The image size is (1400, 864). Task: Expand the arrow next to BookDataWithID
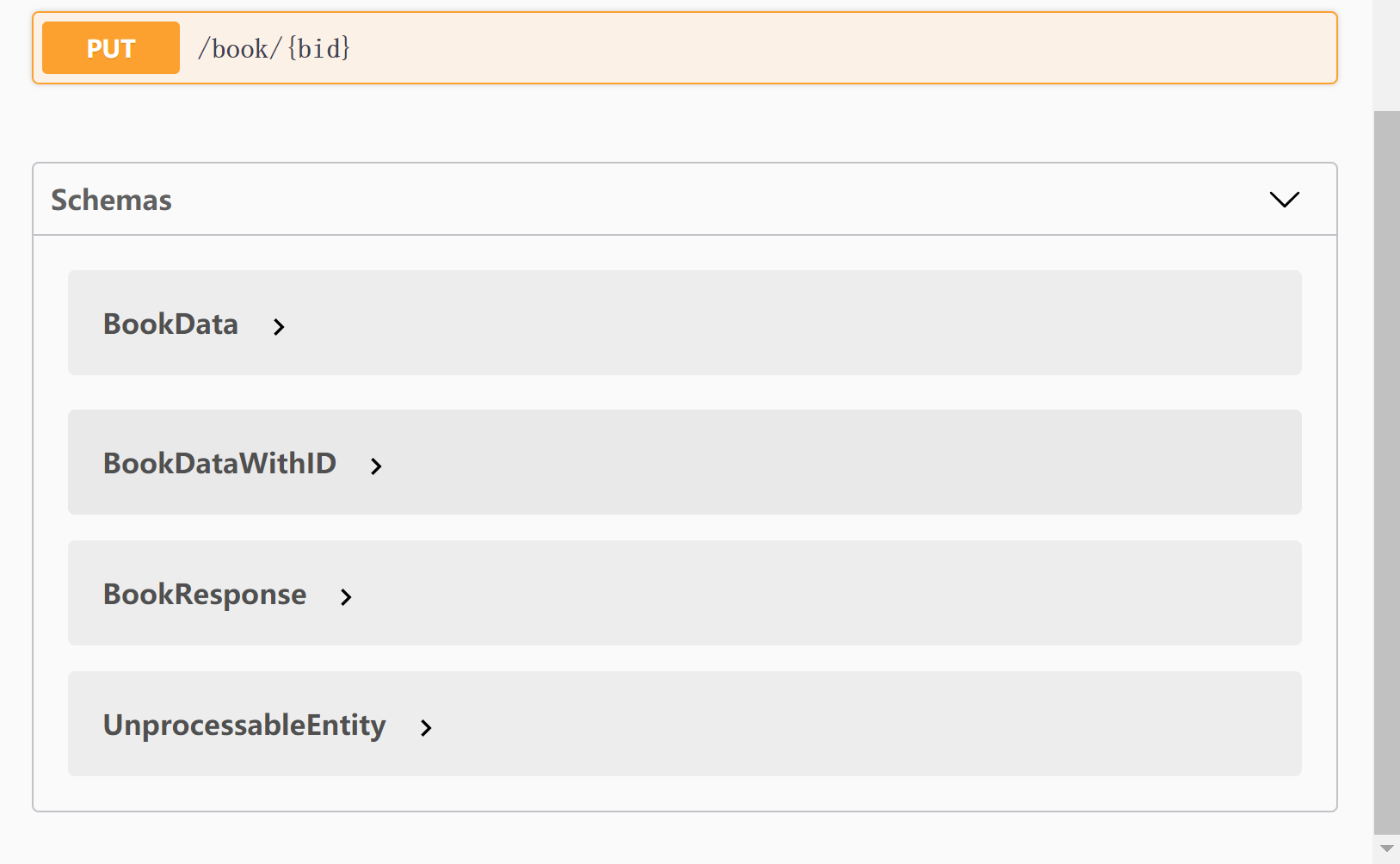(376, 466)
